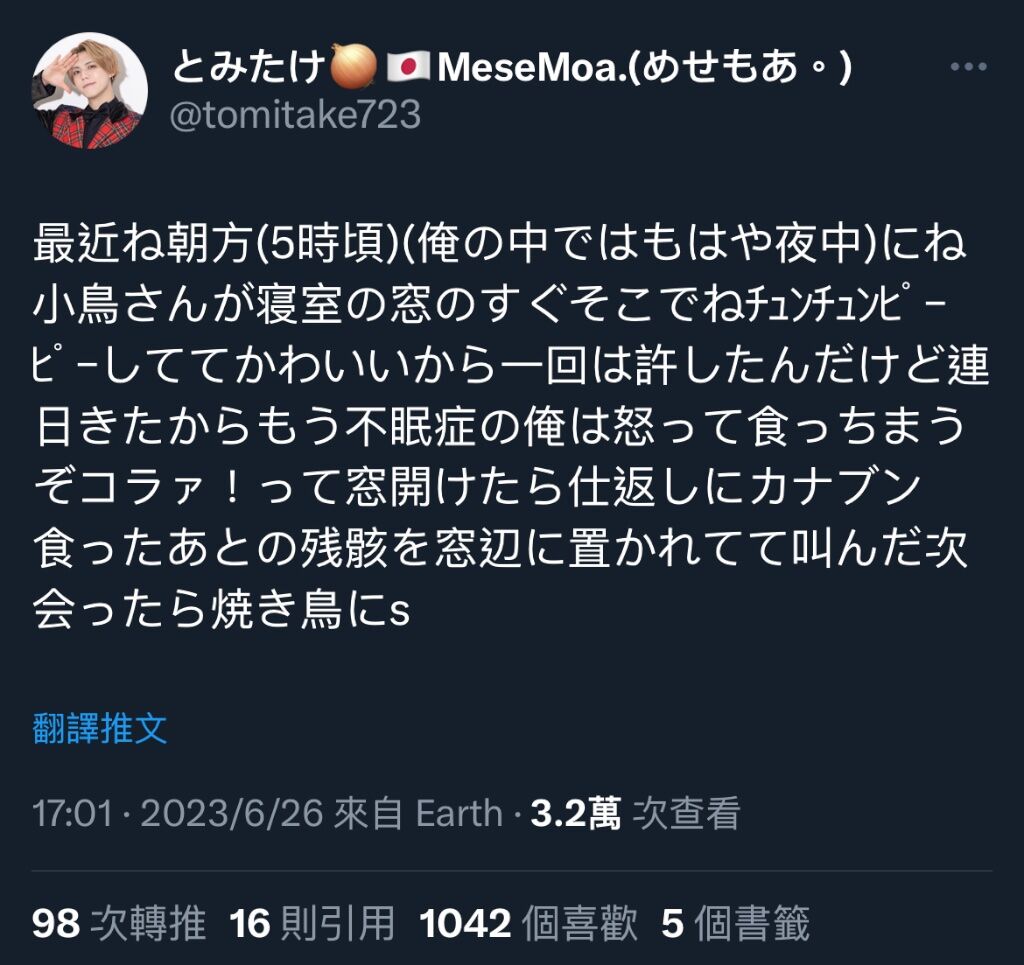Open the @tomitake723 handle

295,115
